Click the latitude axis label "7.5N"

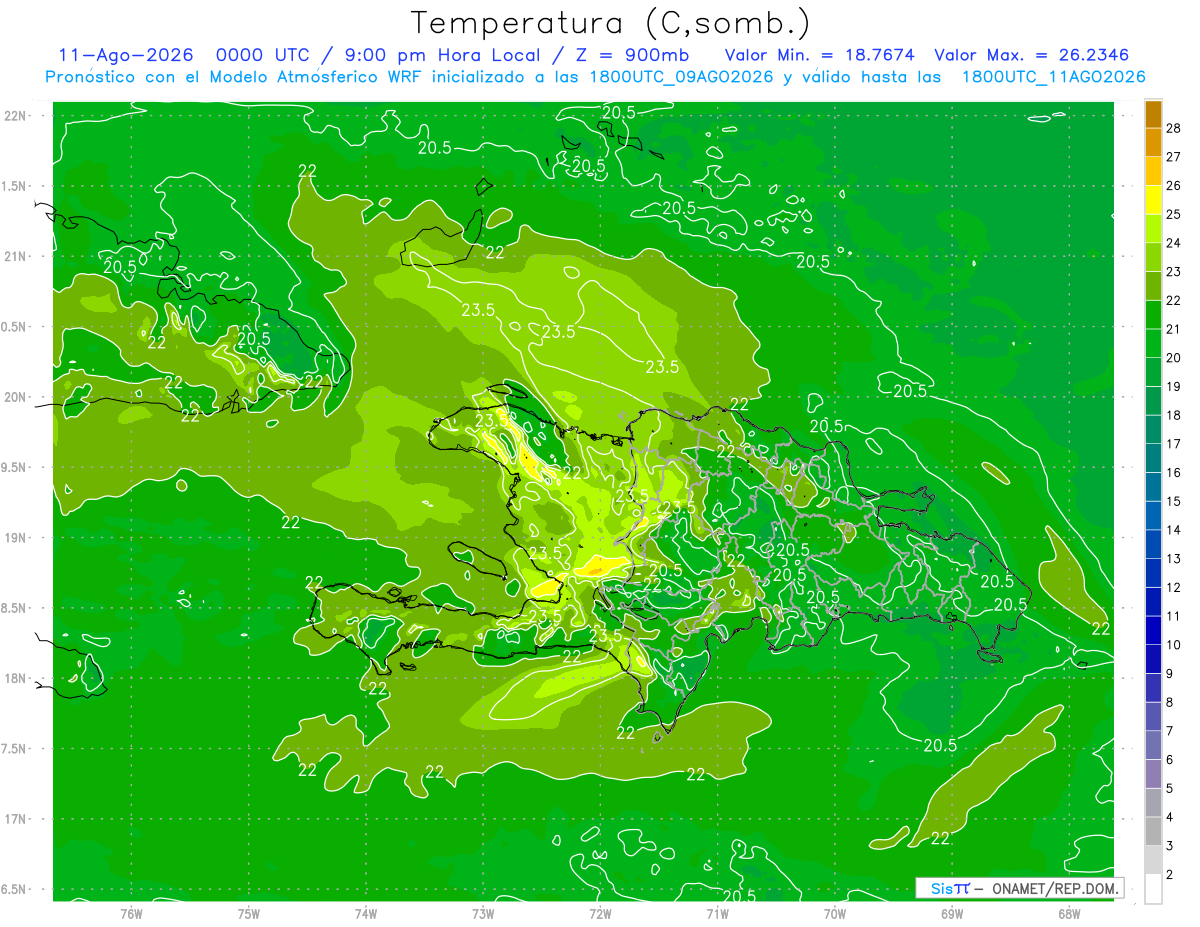[x=14, y=749]
